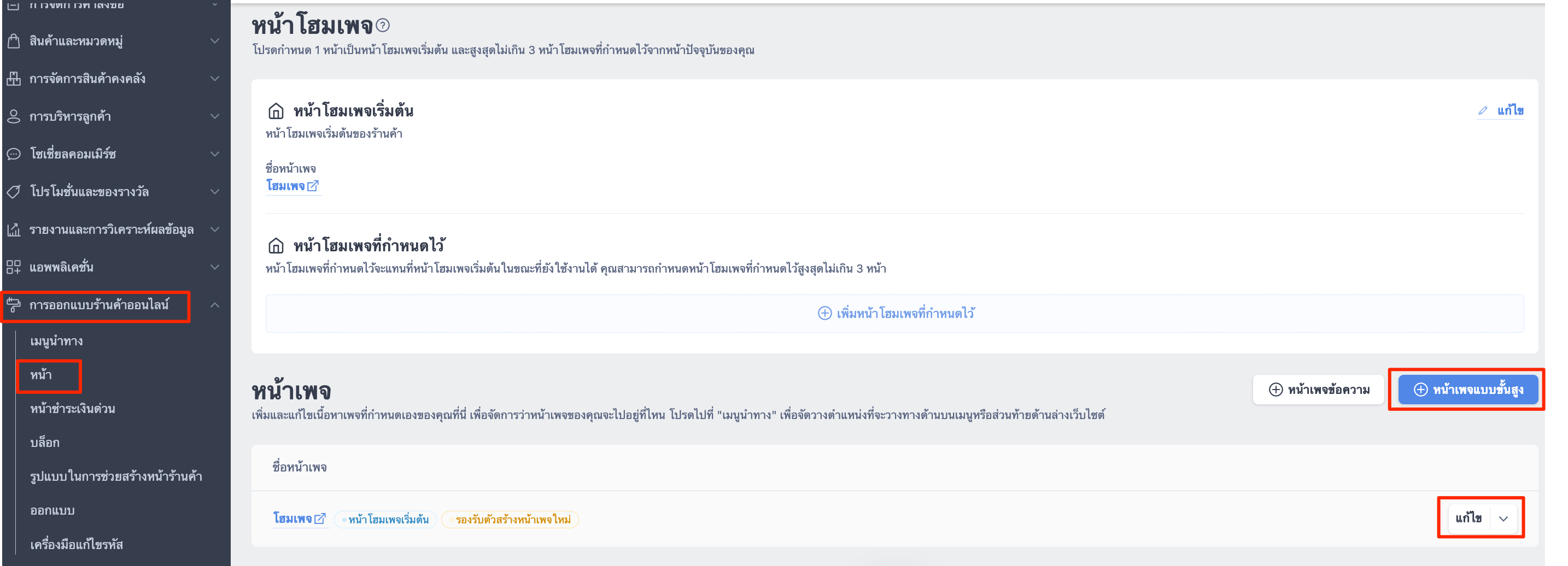Open เมนูนำทาง submenu item
The image size is (1568, 566).
[x=57, y=341]
